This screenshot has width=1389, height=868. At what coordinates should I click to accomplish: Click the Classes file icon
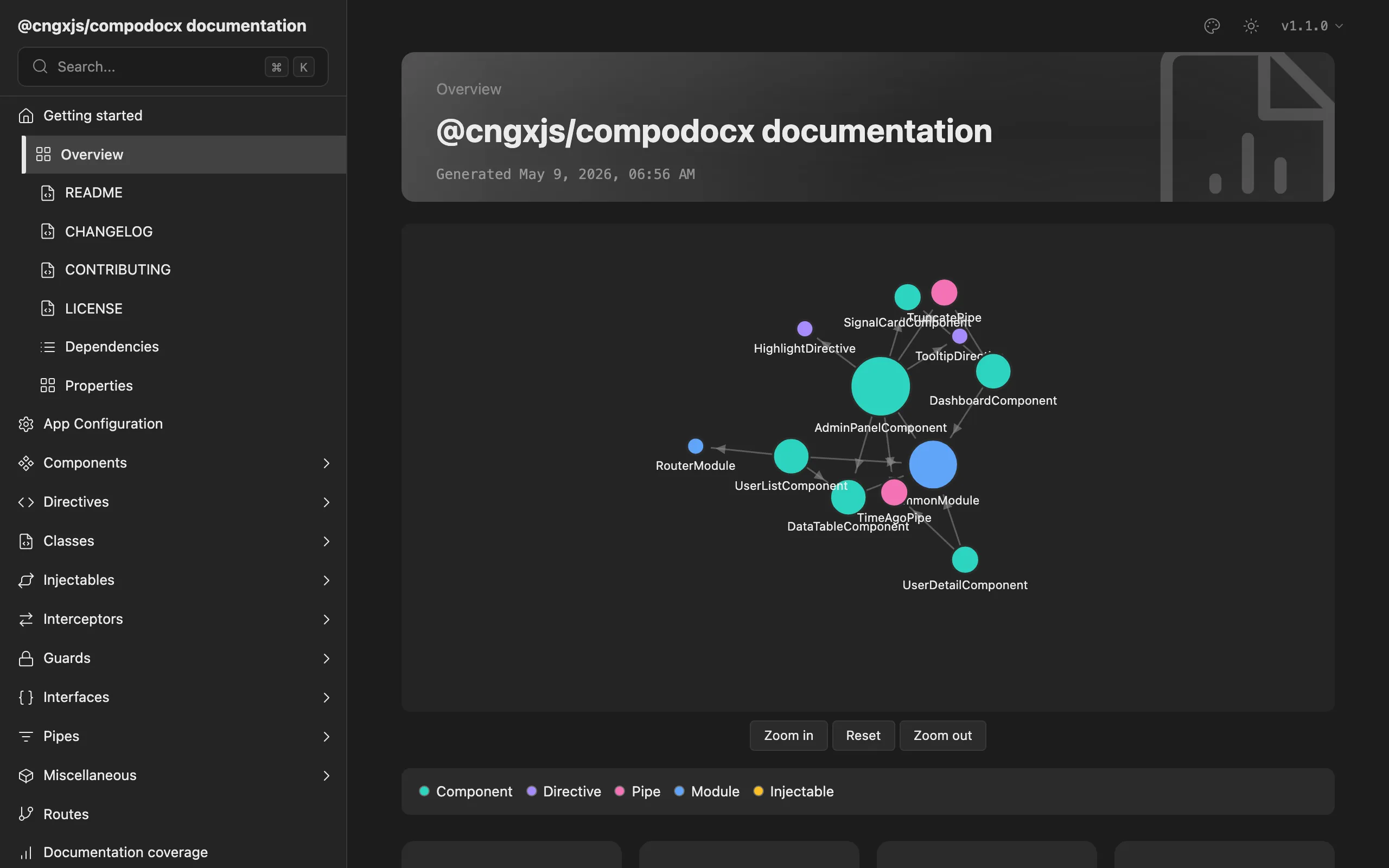coord(26,541)
